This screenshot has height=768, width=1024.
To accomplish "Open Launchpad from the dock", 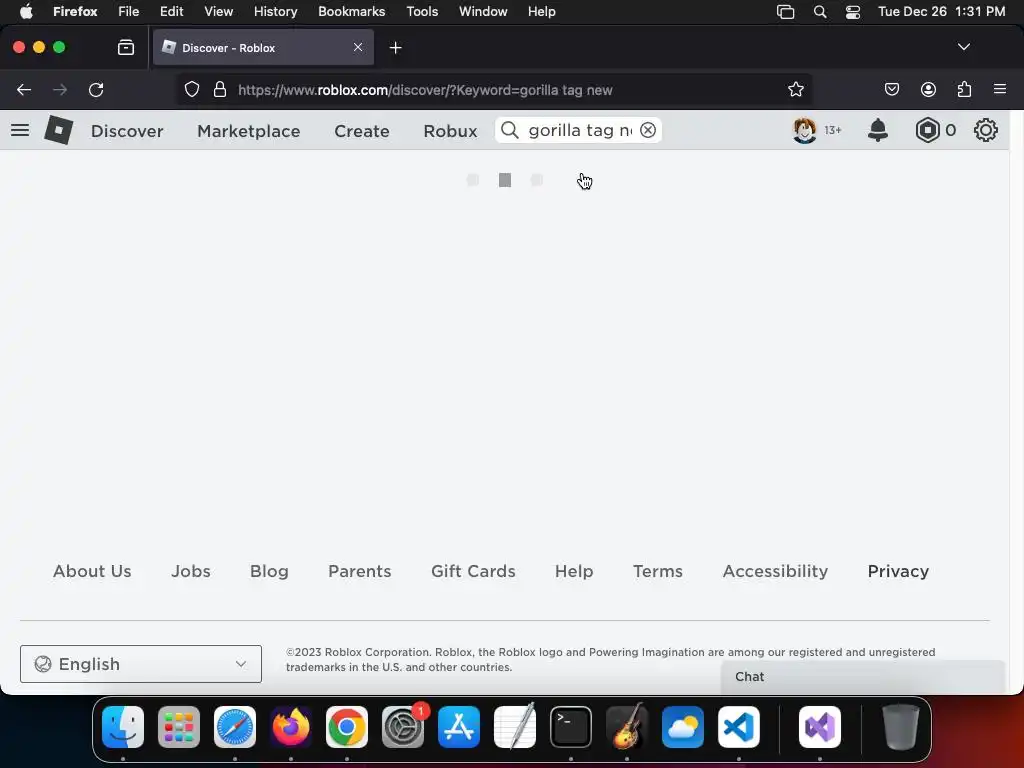I will click(179, 727).
